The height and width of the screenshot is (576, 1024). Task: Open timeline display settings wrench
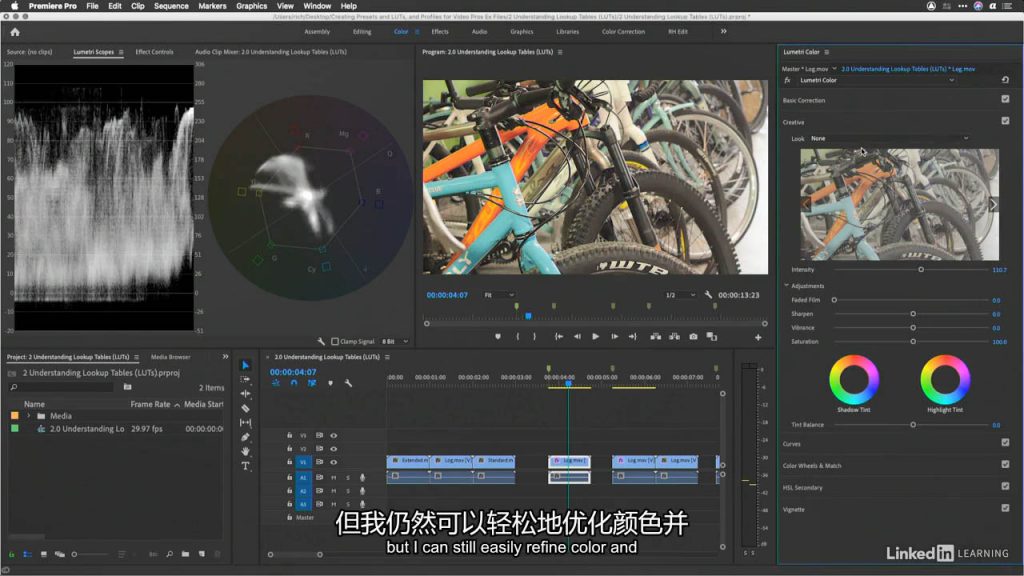[348, 383]
